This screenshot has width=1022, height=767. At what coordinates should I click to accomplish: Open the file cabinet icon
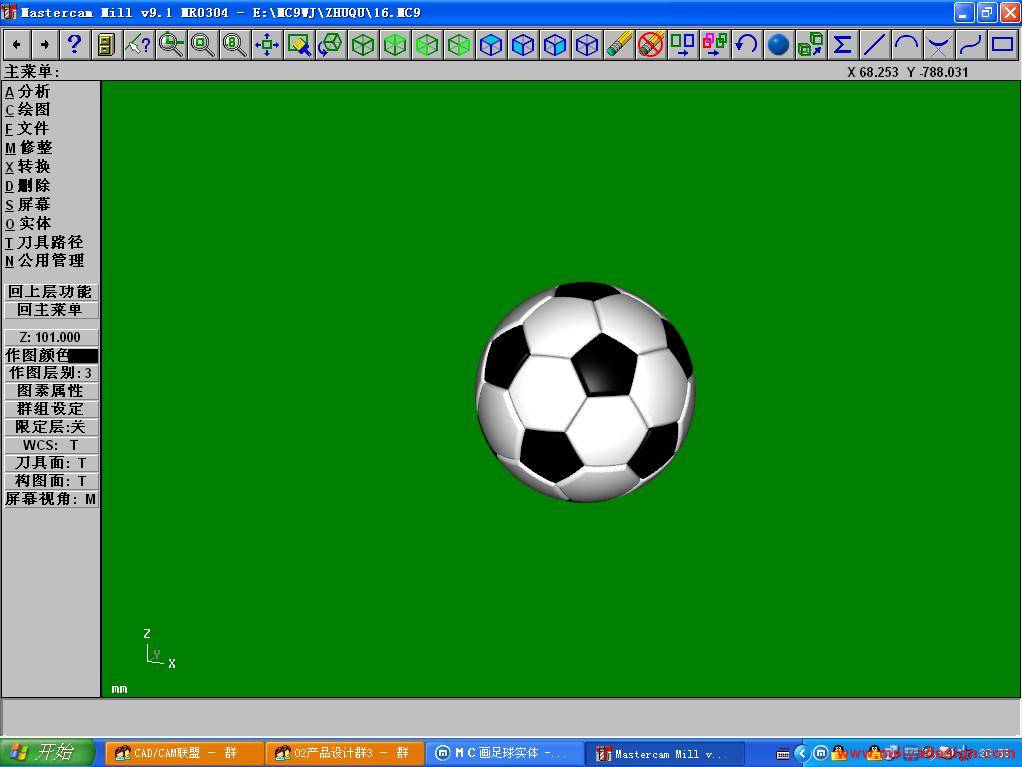pyautogui.click(x=106, y=44)
